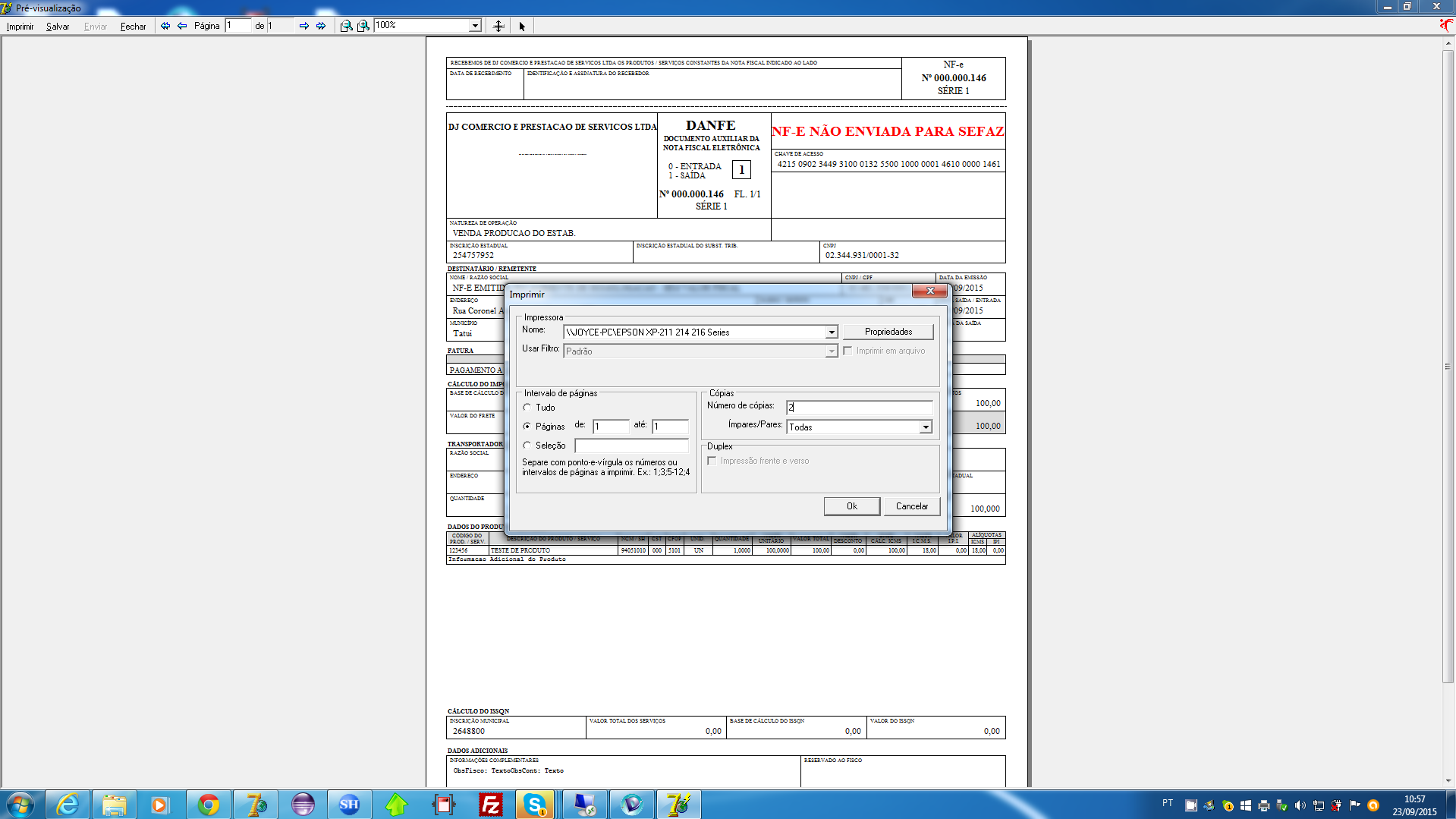Click the Salvar menu item
Viewport: 1456px width, 819px height.
tap(58, 27)
